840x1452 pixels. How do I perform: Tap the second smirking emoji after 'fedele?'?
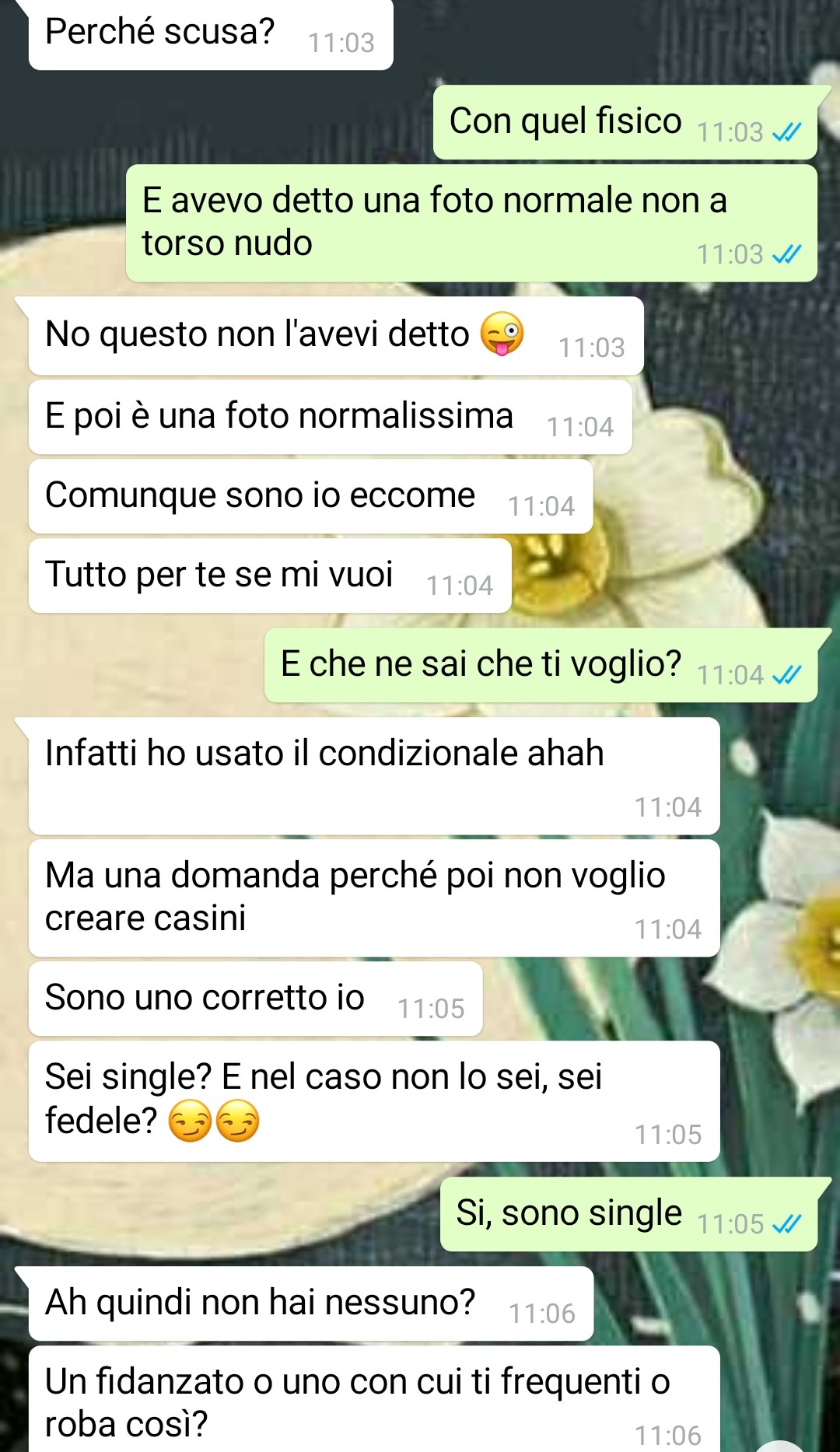click(237, 1121)
